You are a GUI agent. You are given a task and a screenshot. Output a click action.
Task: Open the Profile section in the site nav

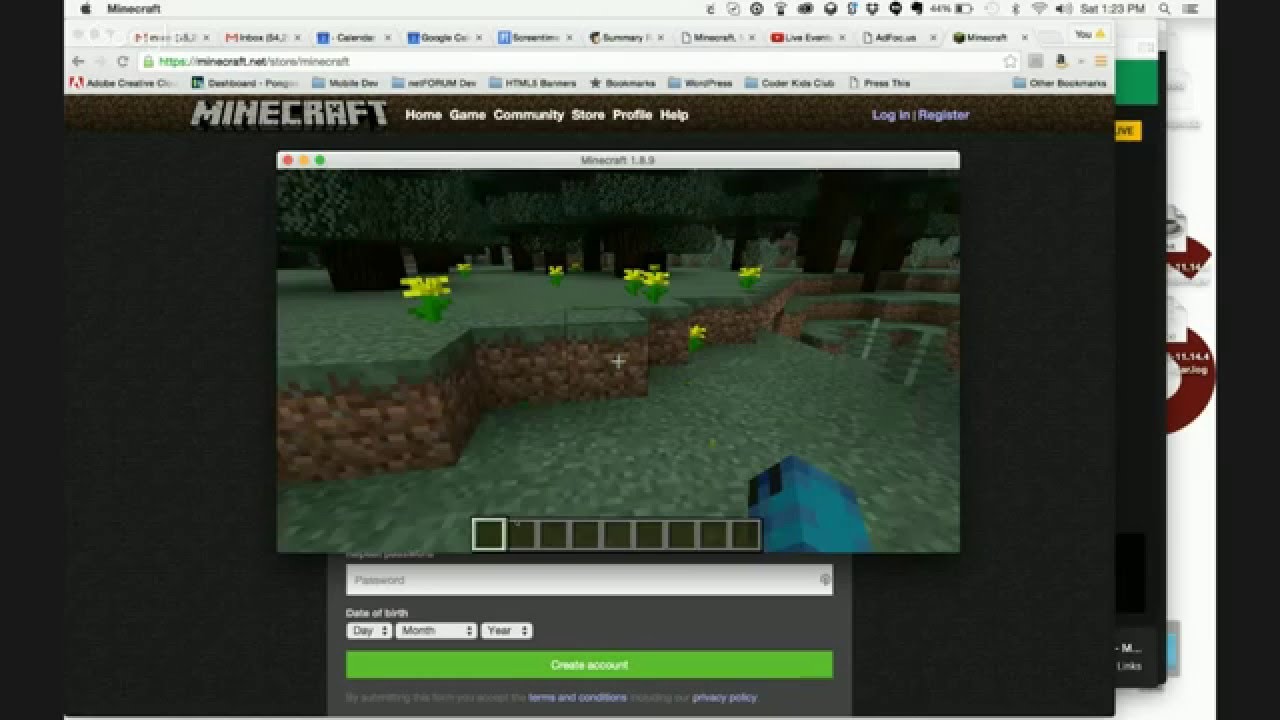pyautogui.click(x=632, y=115)
